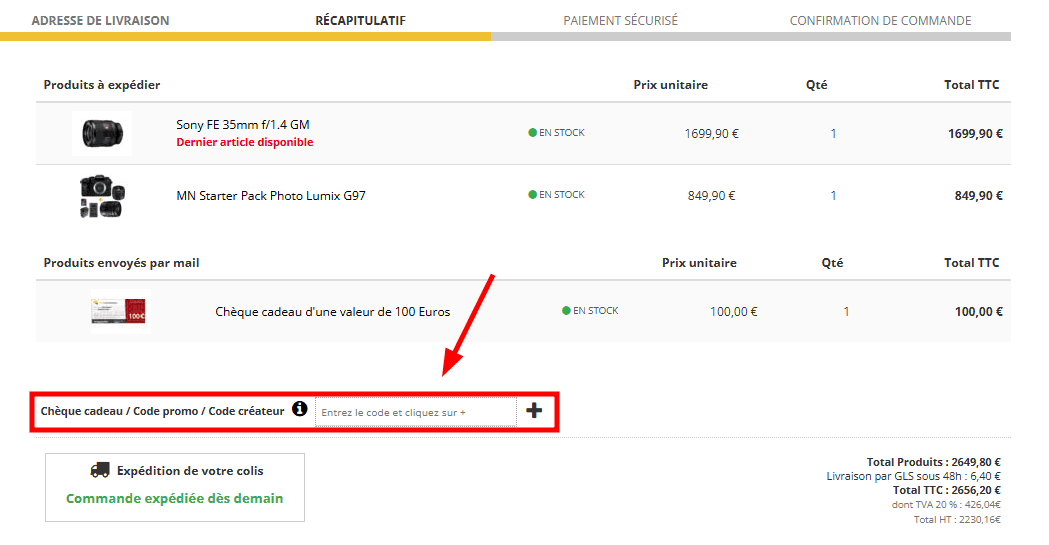1049x545 pixels.
Task: Click the Lumix G97 starter pack thumbnail
Action: (102, 196)
